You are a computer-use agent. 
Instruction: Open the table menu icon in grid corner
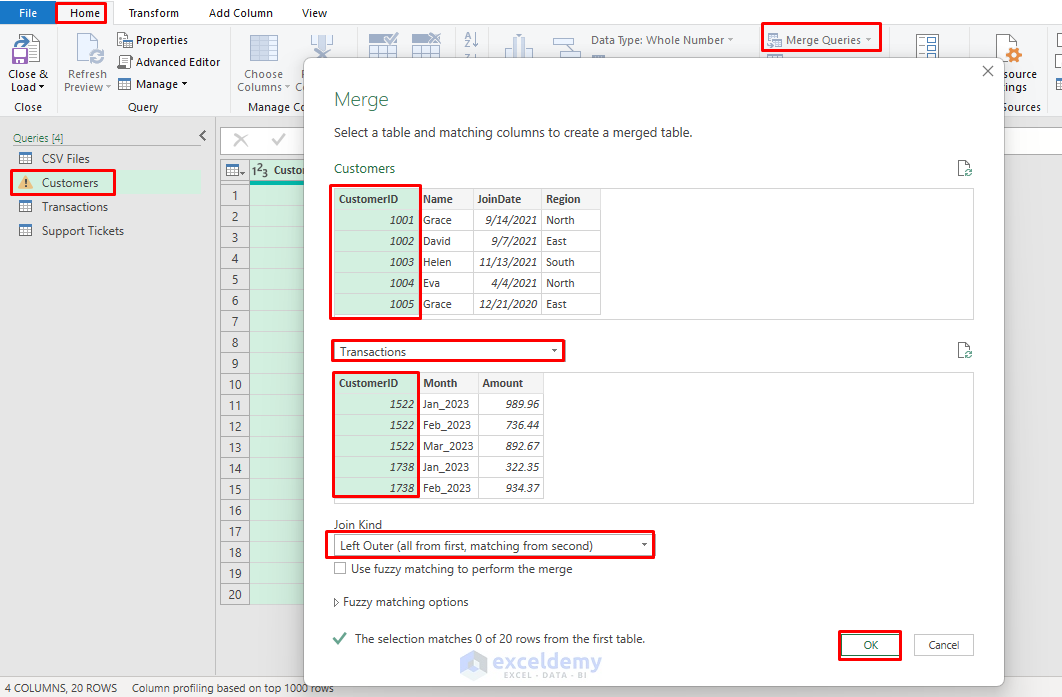(235, 171)
